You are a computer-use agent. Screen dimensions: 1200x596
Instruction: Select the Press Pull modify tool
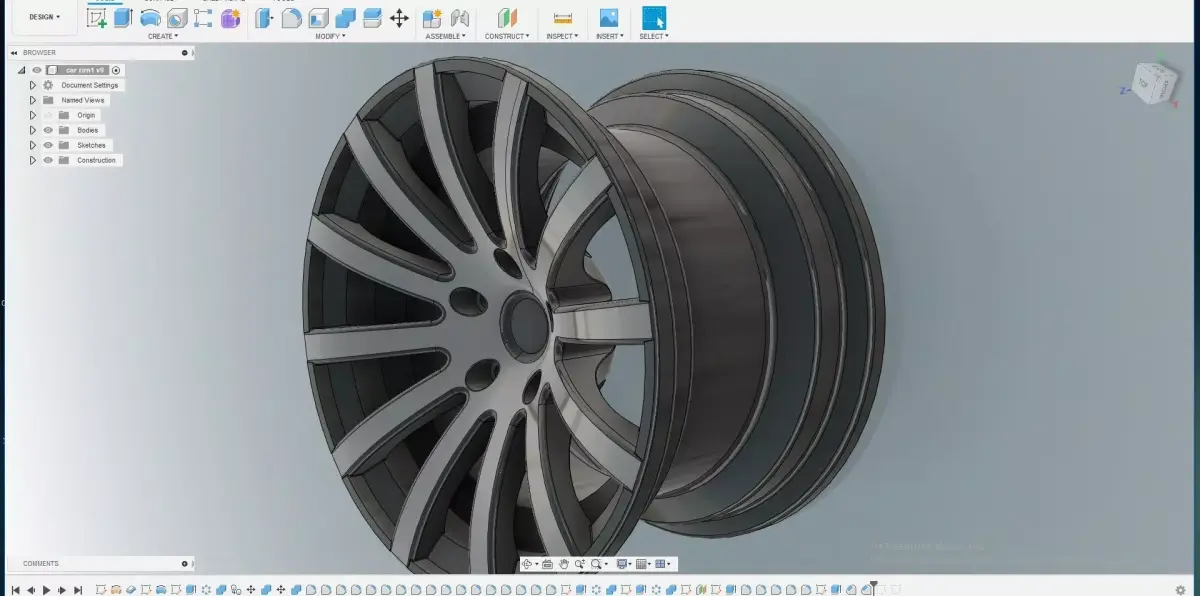tap(262, 17)
